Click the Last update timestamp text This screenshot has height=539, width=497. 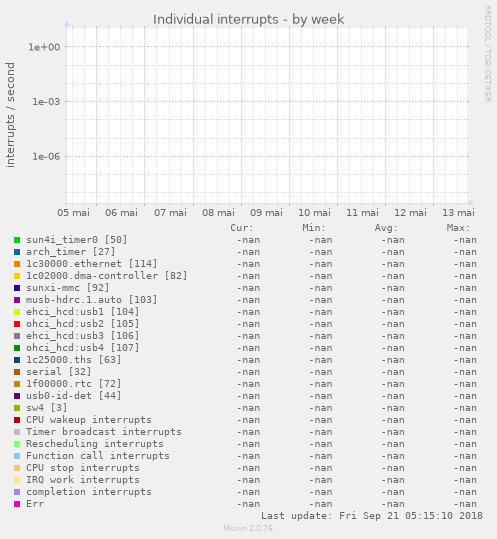(372, 516)
